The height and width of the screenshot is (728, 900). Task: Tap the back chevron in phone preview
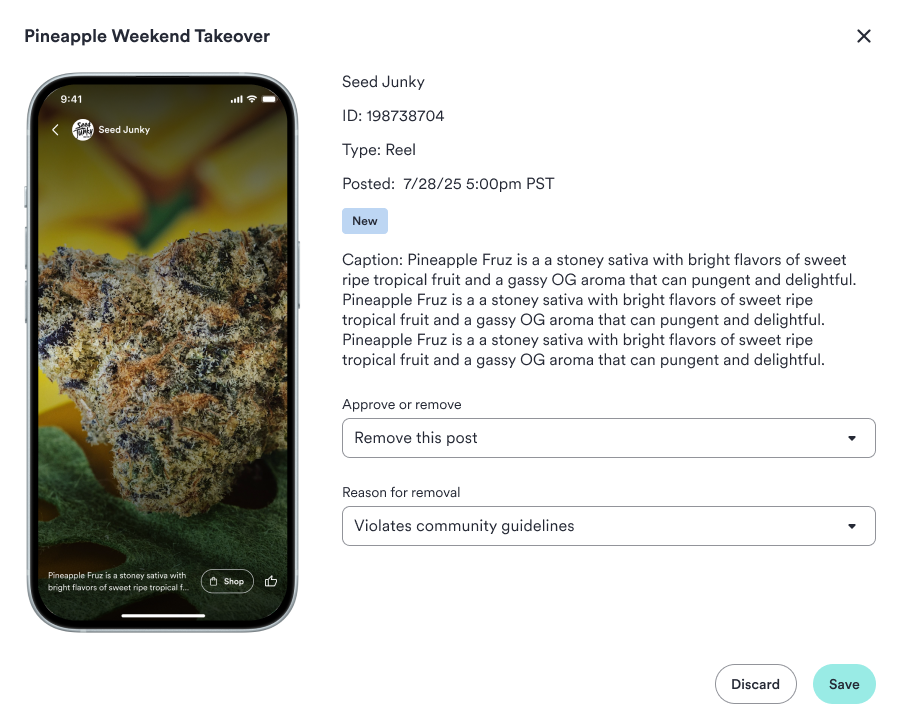coord(55,130)
